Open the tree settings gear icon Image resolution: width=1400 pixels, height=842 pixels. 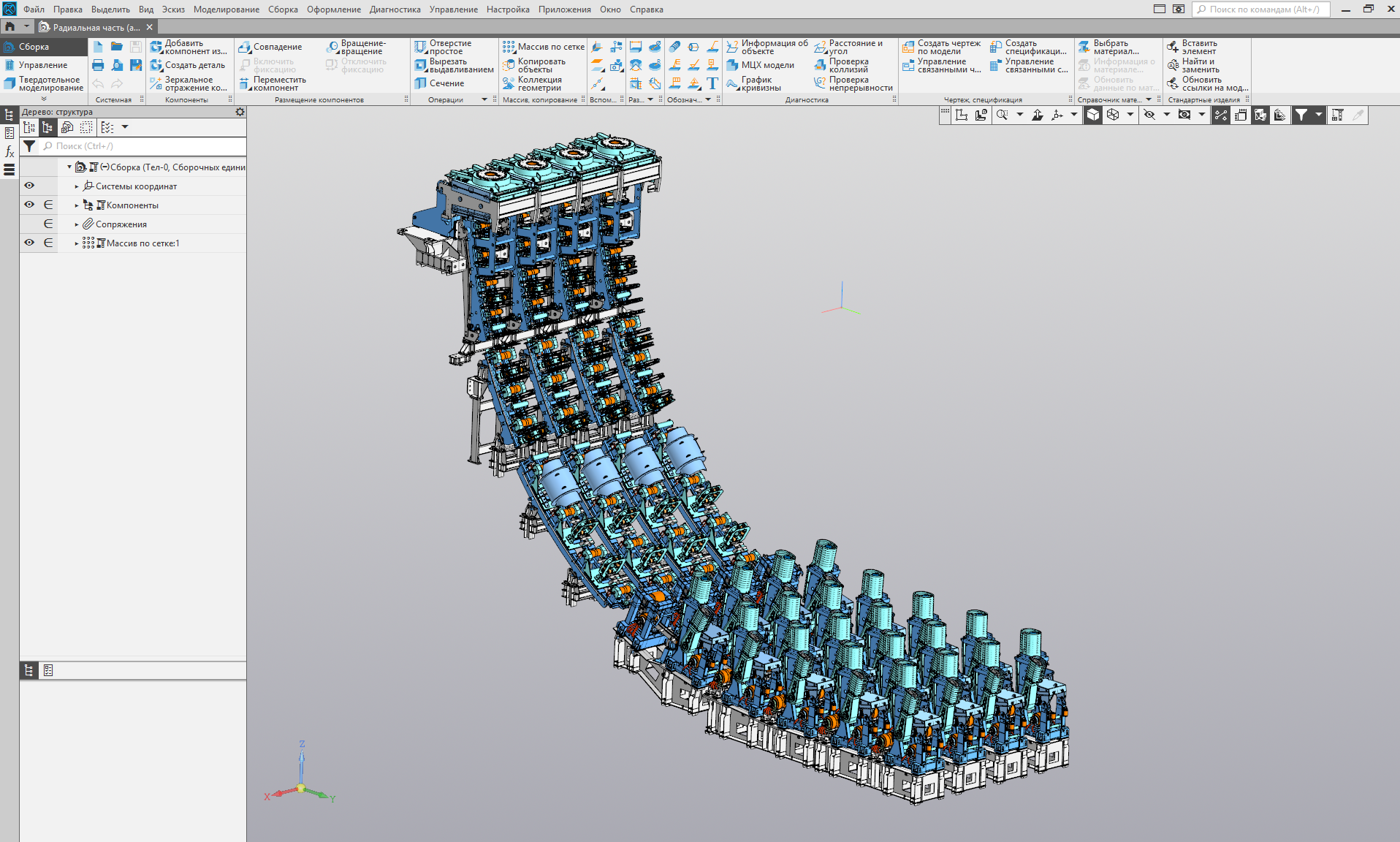pos(240,112)
